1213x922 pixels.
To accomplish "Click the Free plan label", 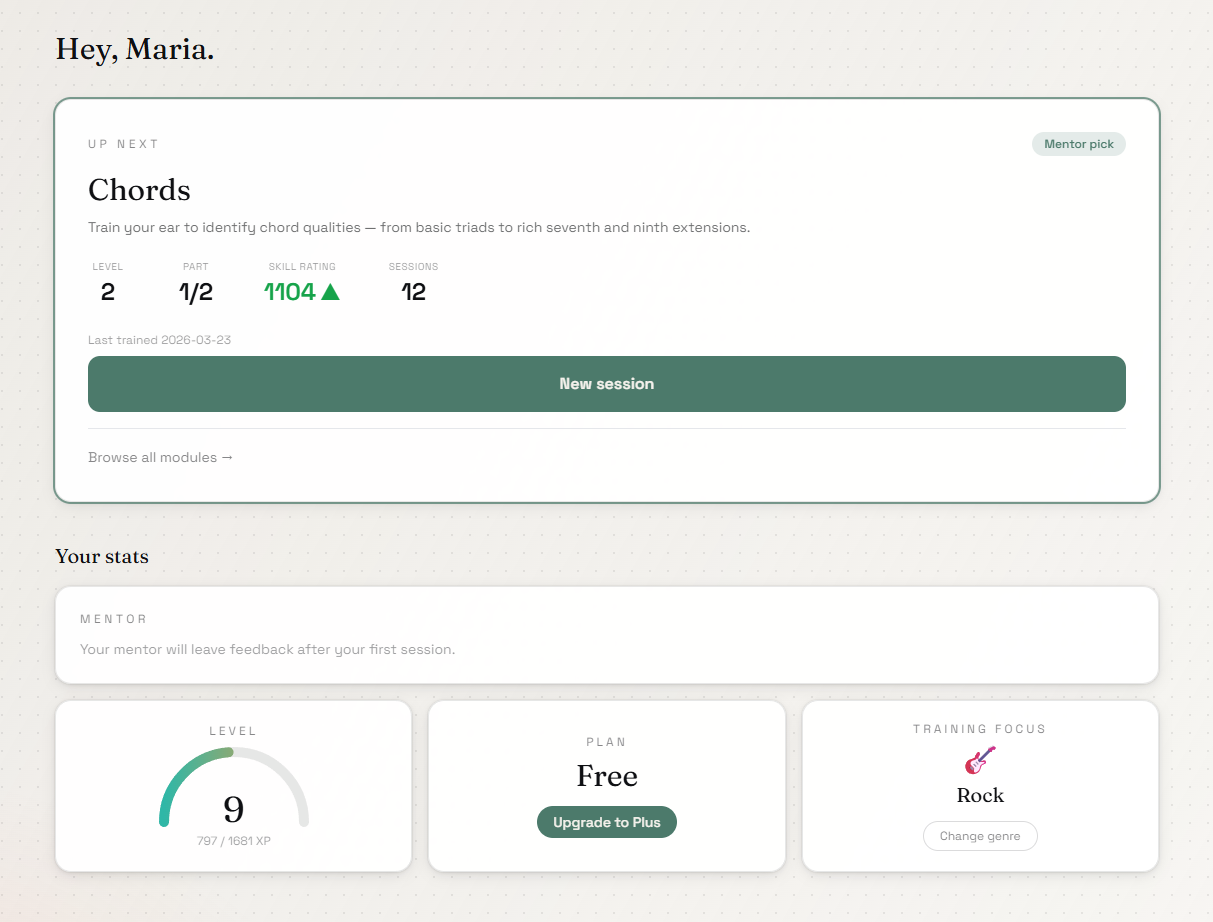I will [x=606, y=775].
